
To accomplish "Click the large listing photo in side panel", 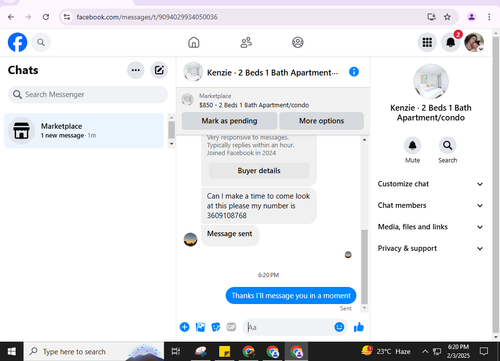I will pyautogui.click(x=431, y=81).
